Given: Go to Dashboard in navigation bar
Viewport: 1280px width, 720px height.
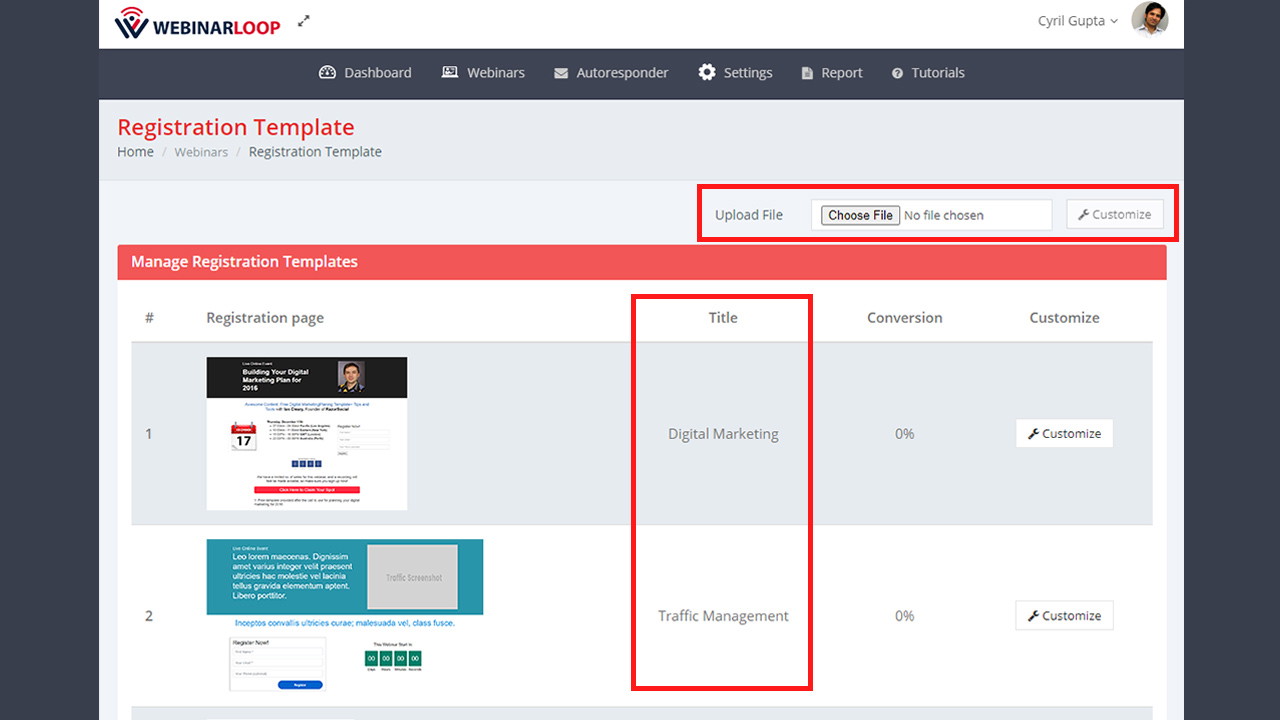Looking at the screenshot, I should tap(365, 73).
